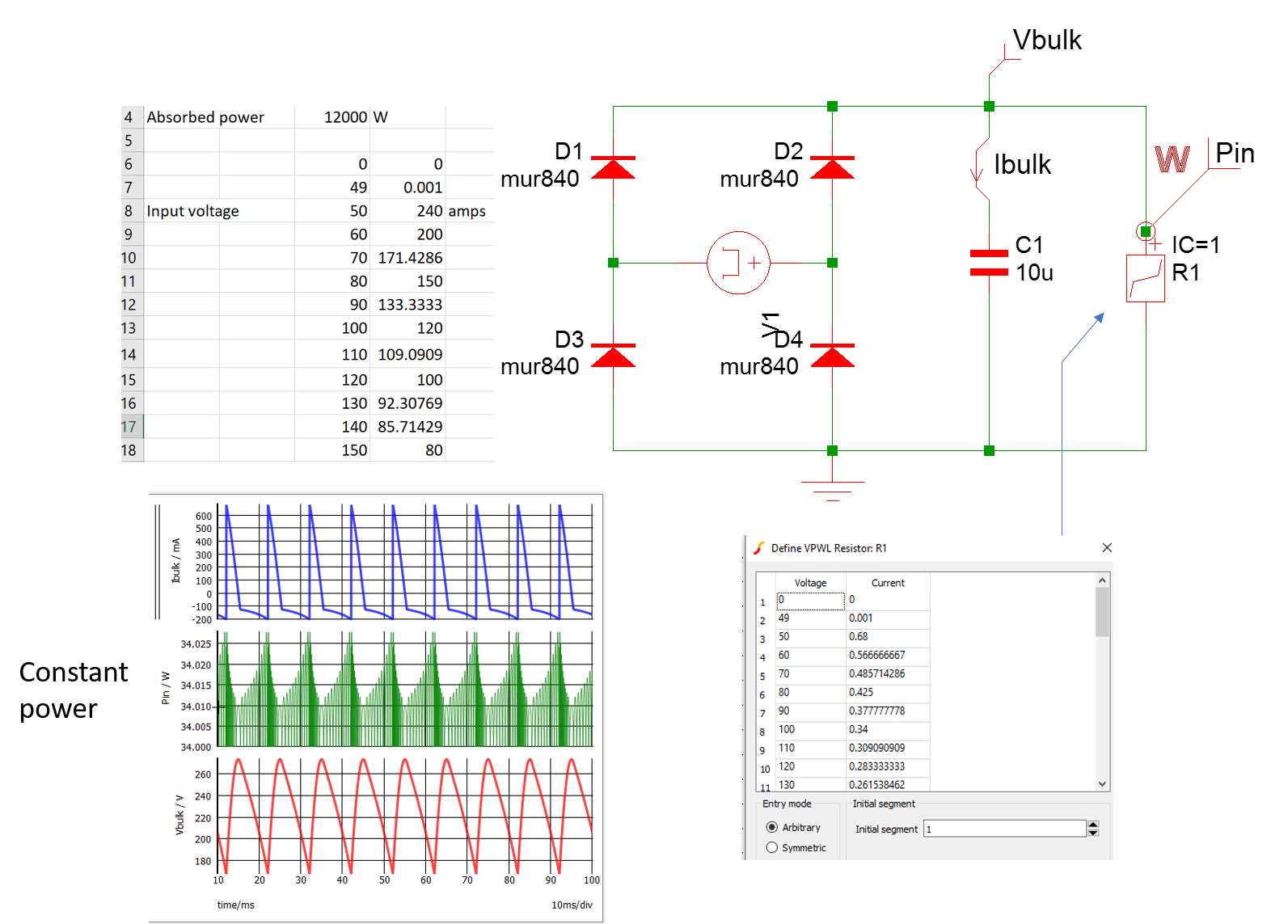Click the mur840 label under D4
Image resolution: width=1288 pixels, height=924 pixels.
[758, 366]
